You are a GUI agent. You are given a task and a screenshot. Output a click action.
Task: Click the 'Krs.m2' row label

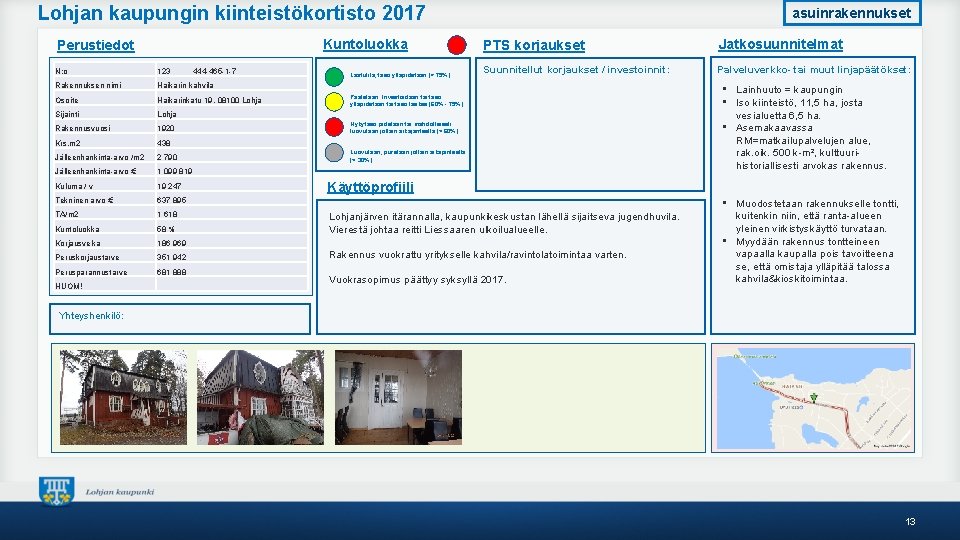[68, 143]
